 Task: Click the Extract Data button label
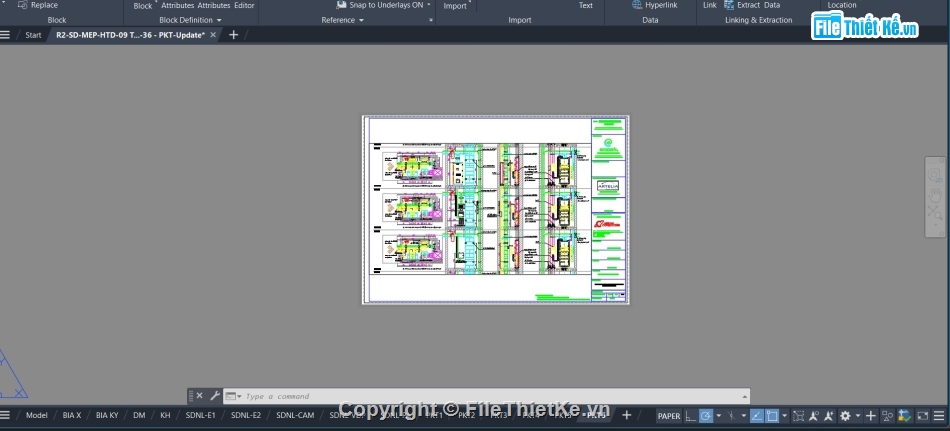[759, 5]
